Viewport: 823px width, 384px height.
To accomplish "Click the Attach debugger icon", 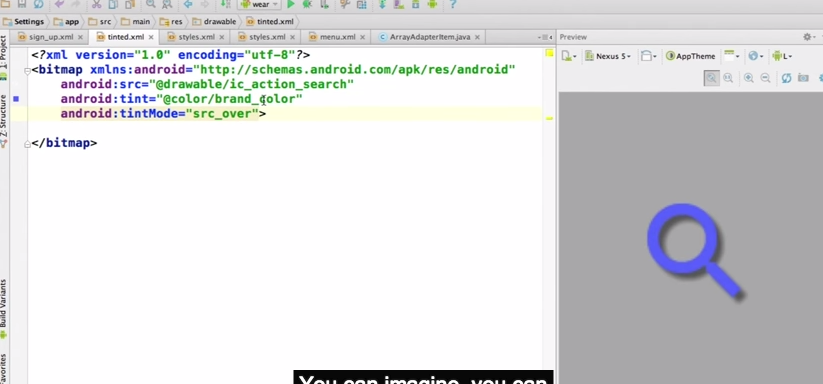I will pos(324,4).
